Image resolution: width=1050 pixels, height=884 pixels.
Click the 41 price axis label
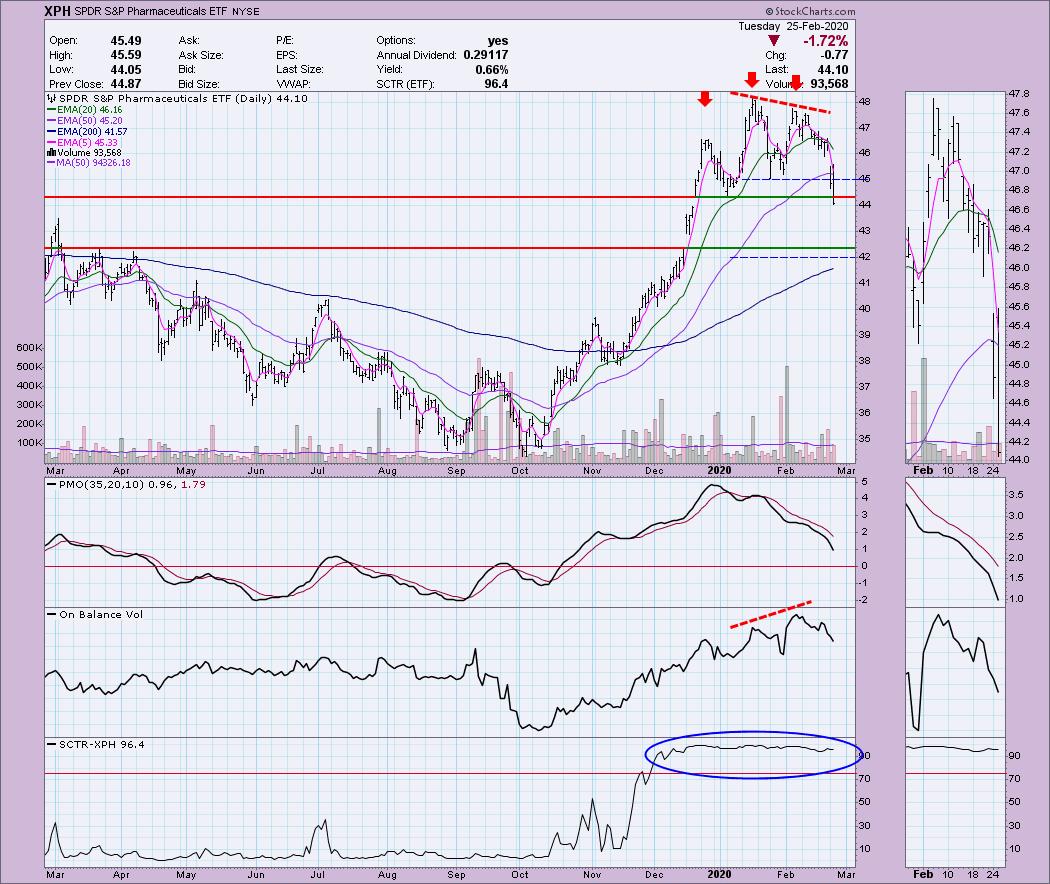tap(865, 283)
